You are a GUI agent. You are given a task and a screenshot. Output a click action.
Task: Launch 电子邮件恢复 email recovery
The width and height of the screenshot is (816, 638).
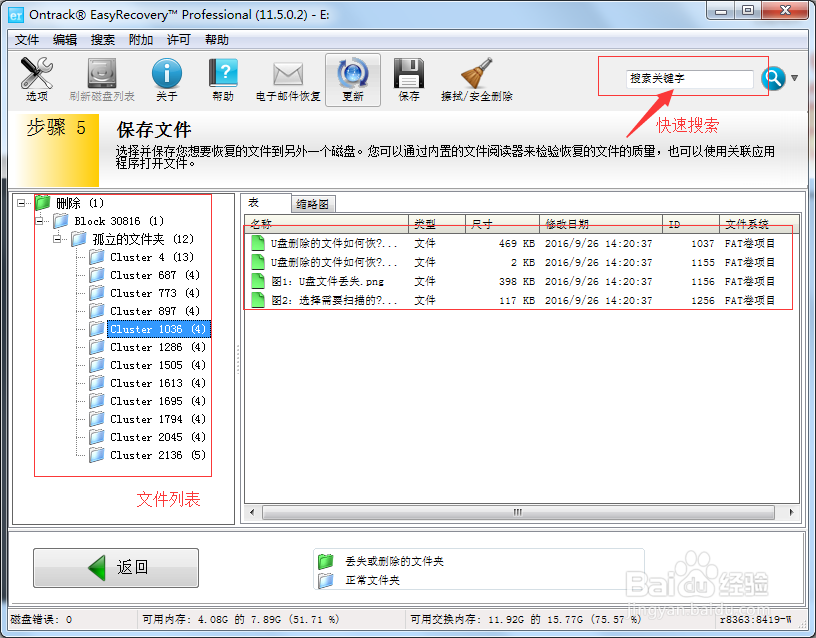tap(288, 79)
